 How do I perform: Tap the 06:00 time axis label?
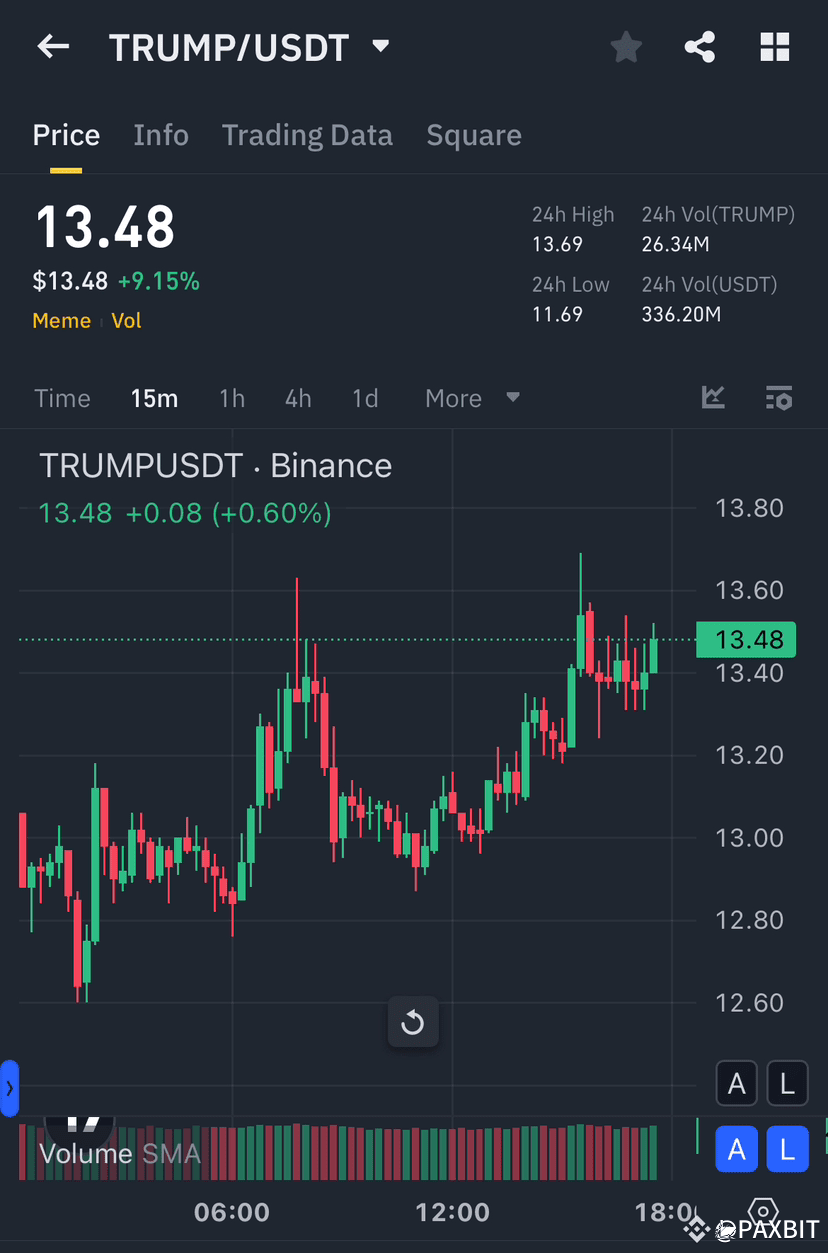click(x=232, y=1213)
